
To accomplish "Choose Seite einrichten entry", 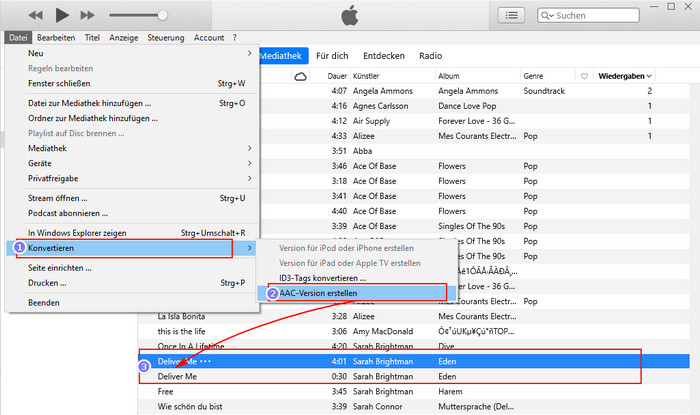I will [132, 268].
